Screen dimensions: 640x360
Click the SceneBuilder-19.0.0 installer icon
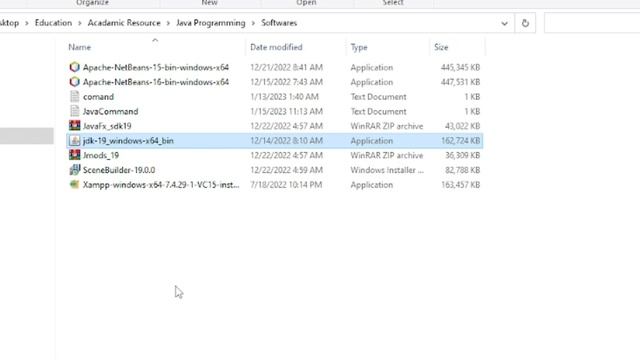[74, 170]
